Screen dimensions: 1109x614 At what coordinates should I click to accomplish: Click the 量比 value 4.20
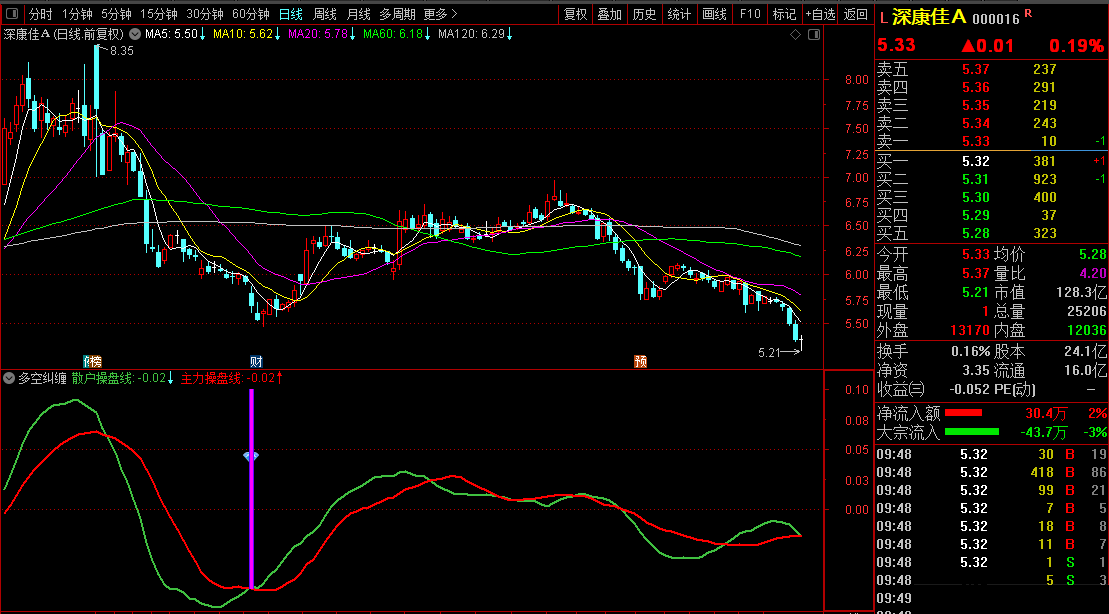[x=1093, y=273]
